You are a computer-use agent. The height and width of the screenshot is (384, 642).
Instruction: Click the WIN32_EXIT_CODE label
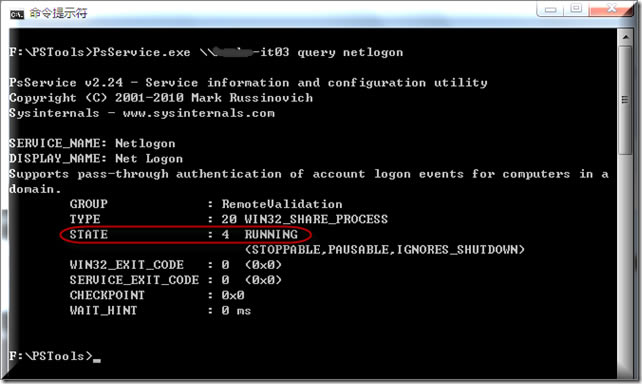pyautogui.click(x=127, y=265)
